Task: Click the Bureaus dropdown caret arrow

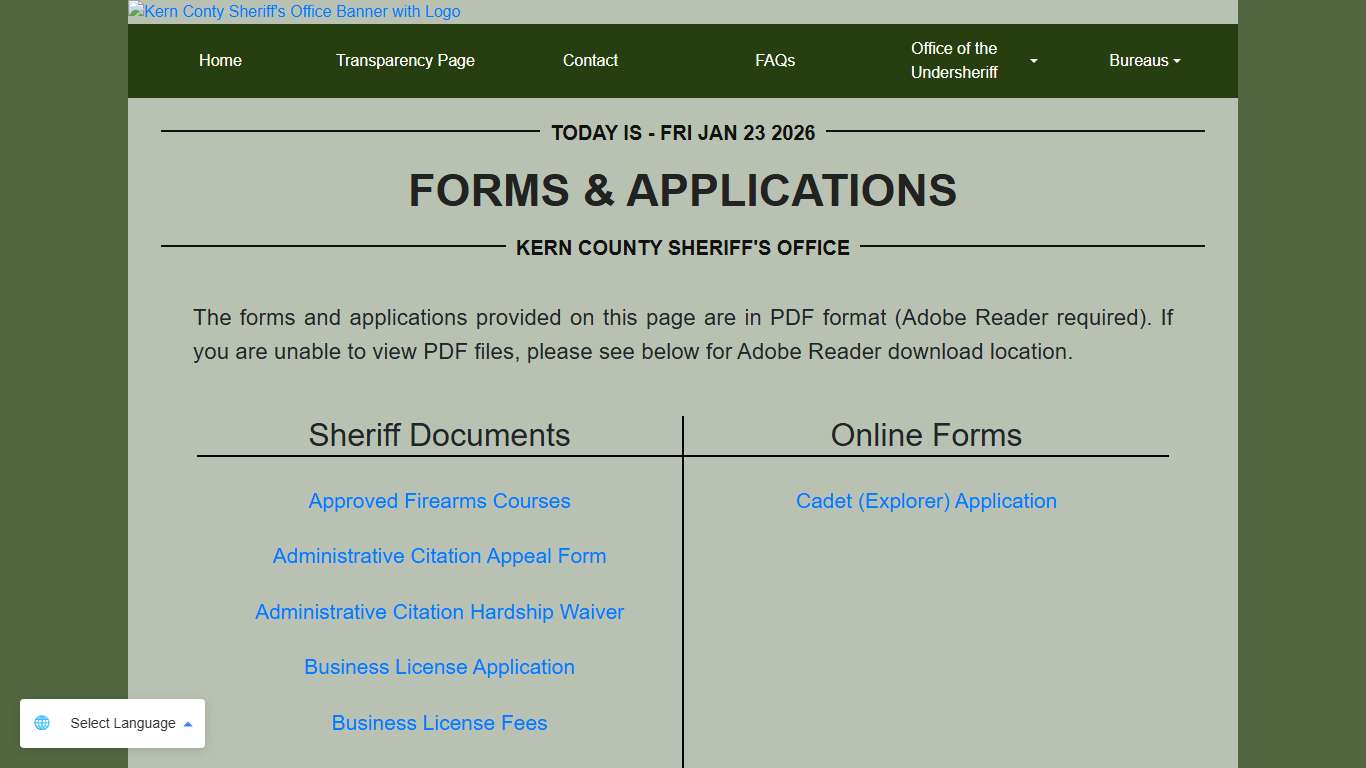Action: coord(1178,61)
